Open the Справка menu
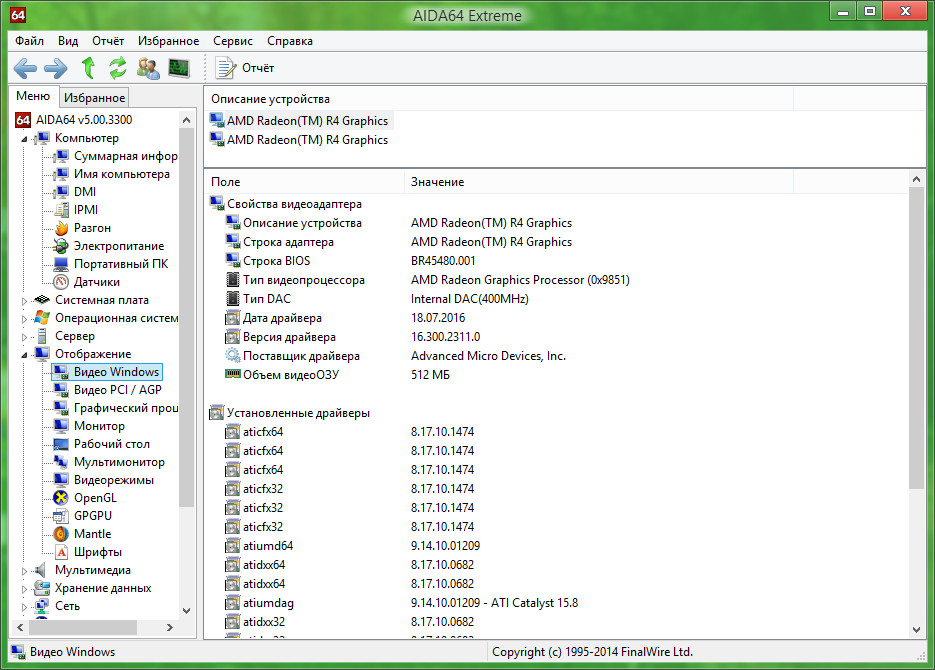Viewport: 935px width, 670px height. click(290, 41)
